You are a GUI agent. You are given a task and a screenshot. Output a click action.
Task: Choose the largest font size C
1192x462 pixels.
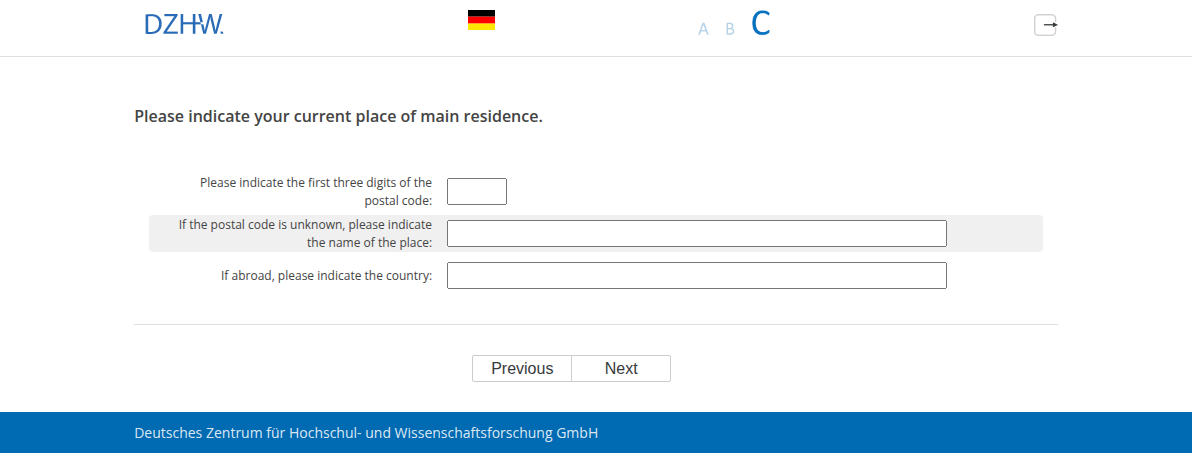point(760,24)
